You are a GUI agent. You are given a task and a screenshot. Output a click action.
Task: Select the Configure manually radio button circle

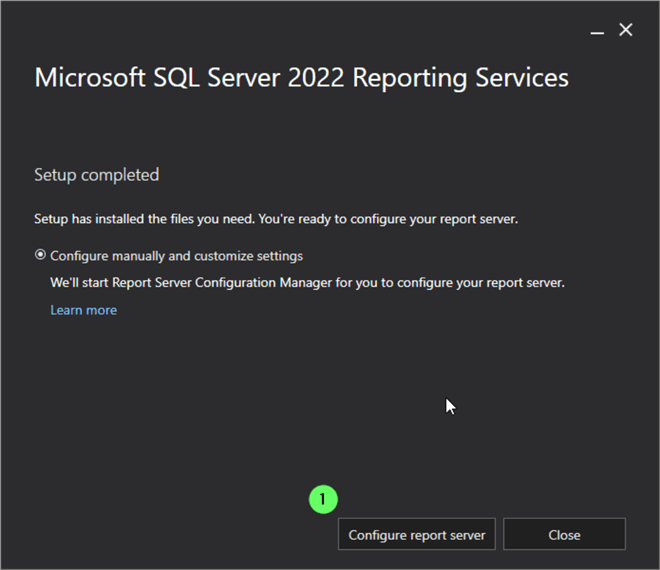[40, 255]
